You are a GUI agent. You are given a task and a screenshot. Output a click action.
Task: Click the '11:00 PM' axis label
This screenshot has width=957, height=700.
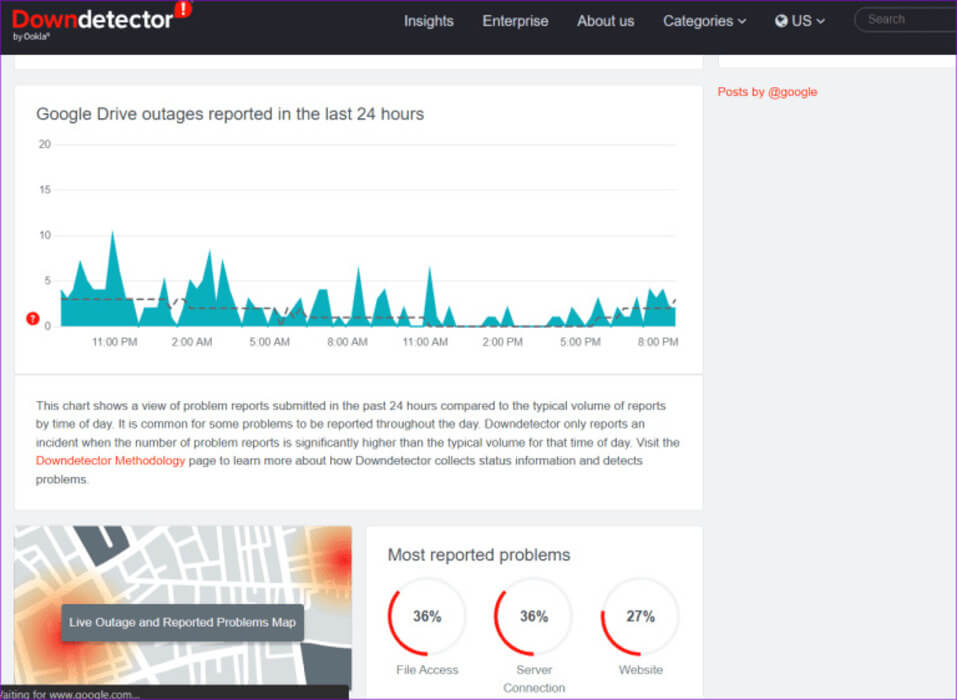[115, 342]
